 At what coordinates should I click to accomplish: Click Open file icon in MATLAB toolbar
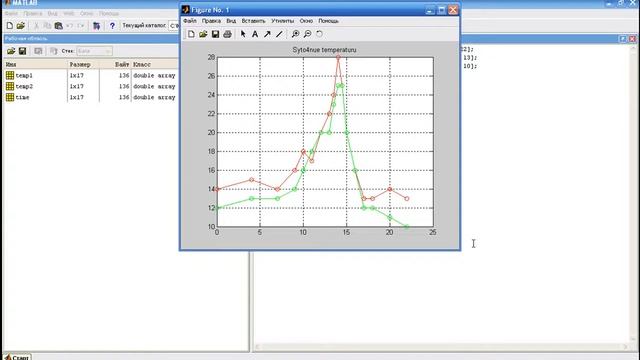tap(20, 26)
